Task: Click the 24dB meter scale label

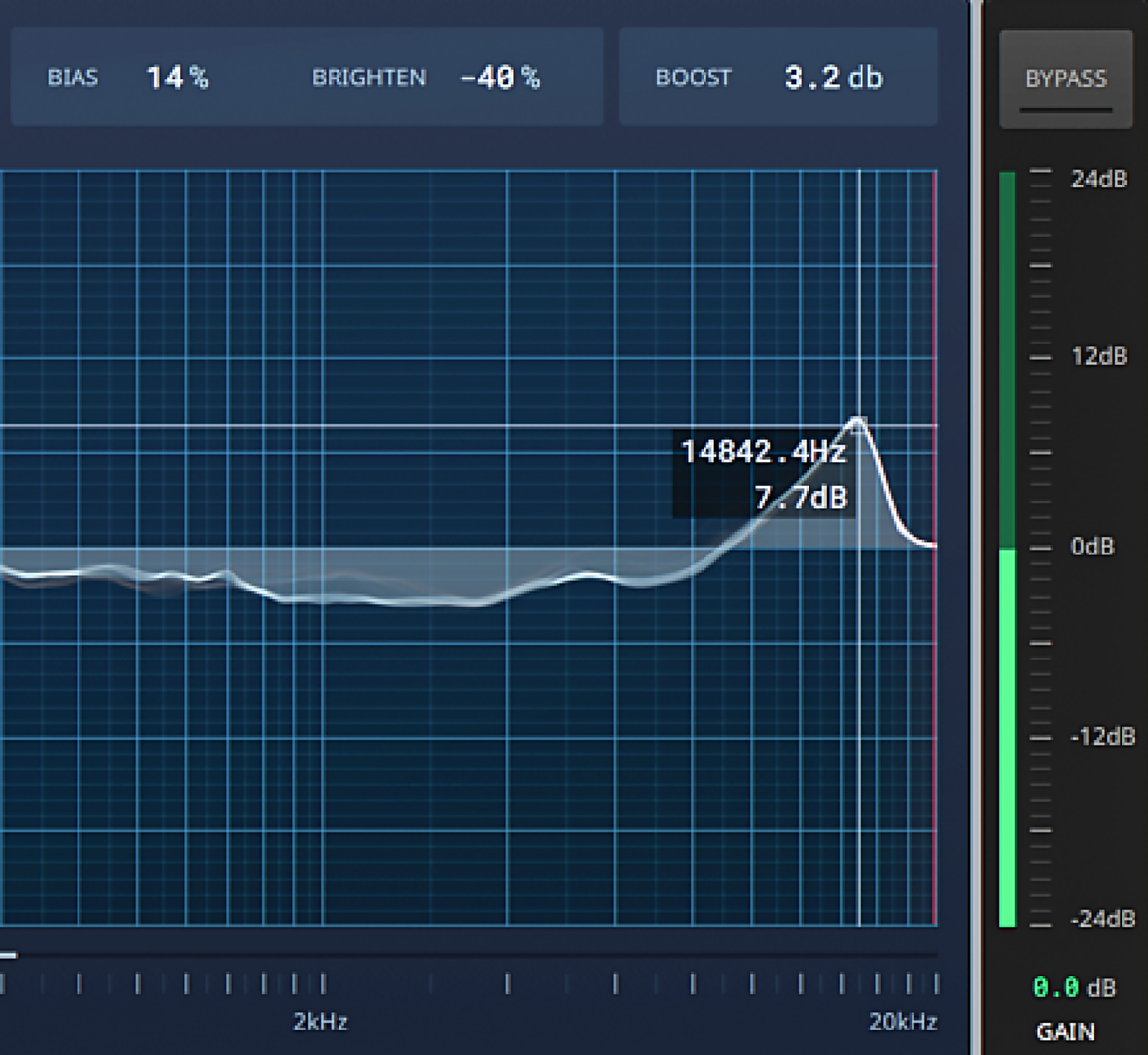Action: pyautogui.click(x=1100, y=180)
